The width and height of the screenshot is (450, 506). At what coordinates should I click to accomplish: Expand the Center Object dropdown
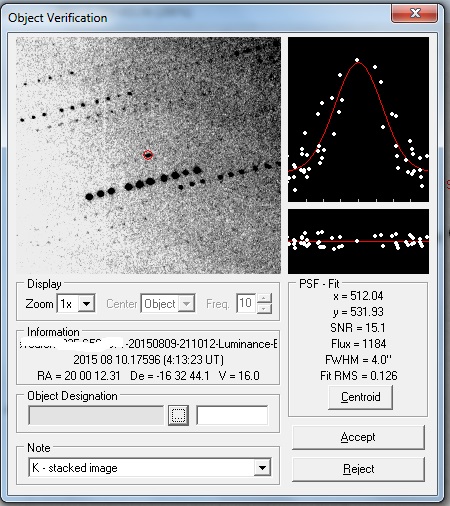[x=186, y=303]
